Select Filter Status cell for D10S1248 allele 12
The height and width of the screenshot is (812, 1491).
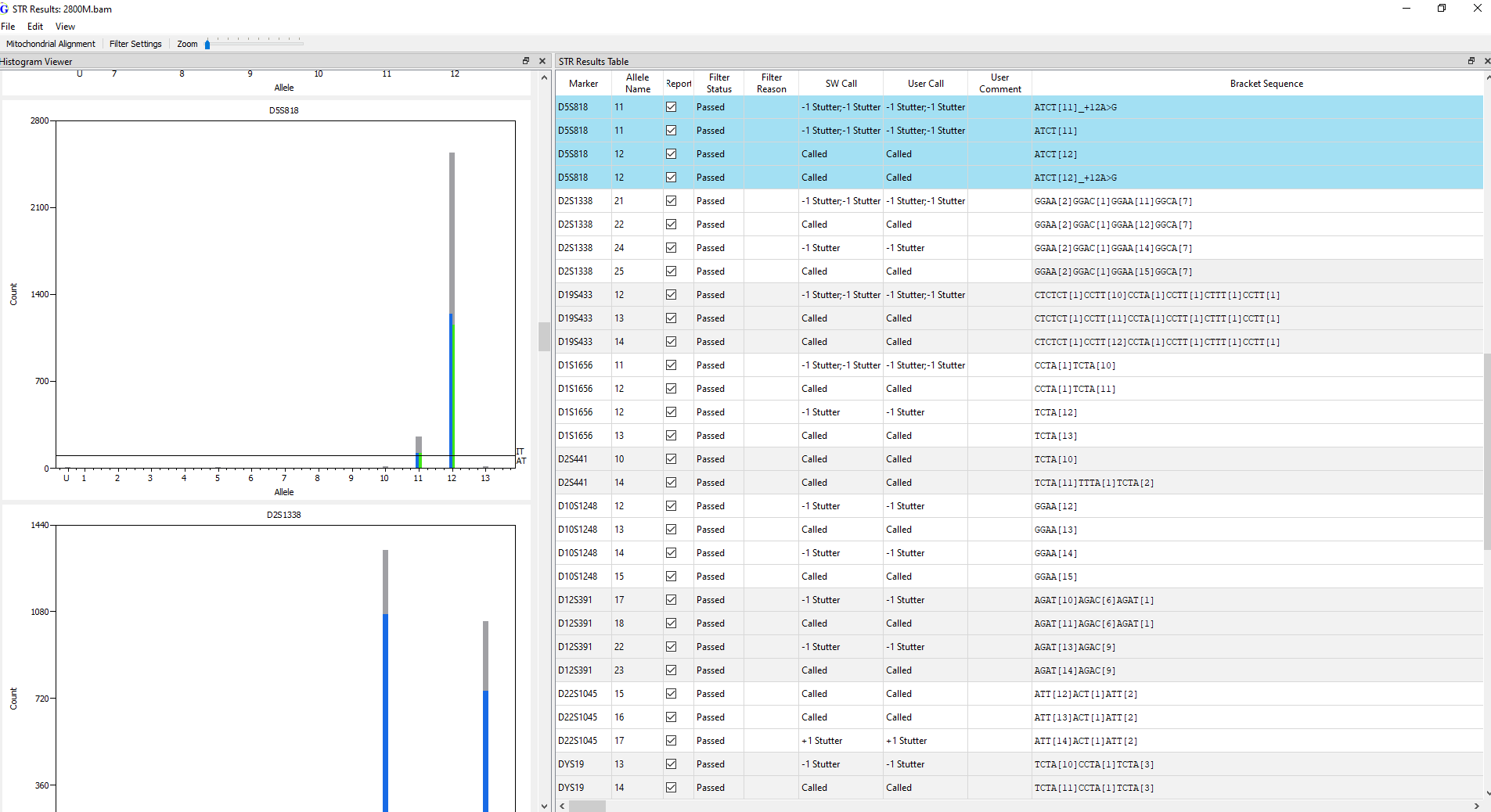point(719,506)
